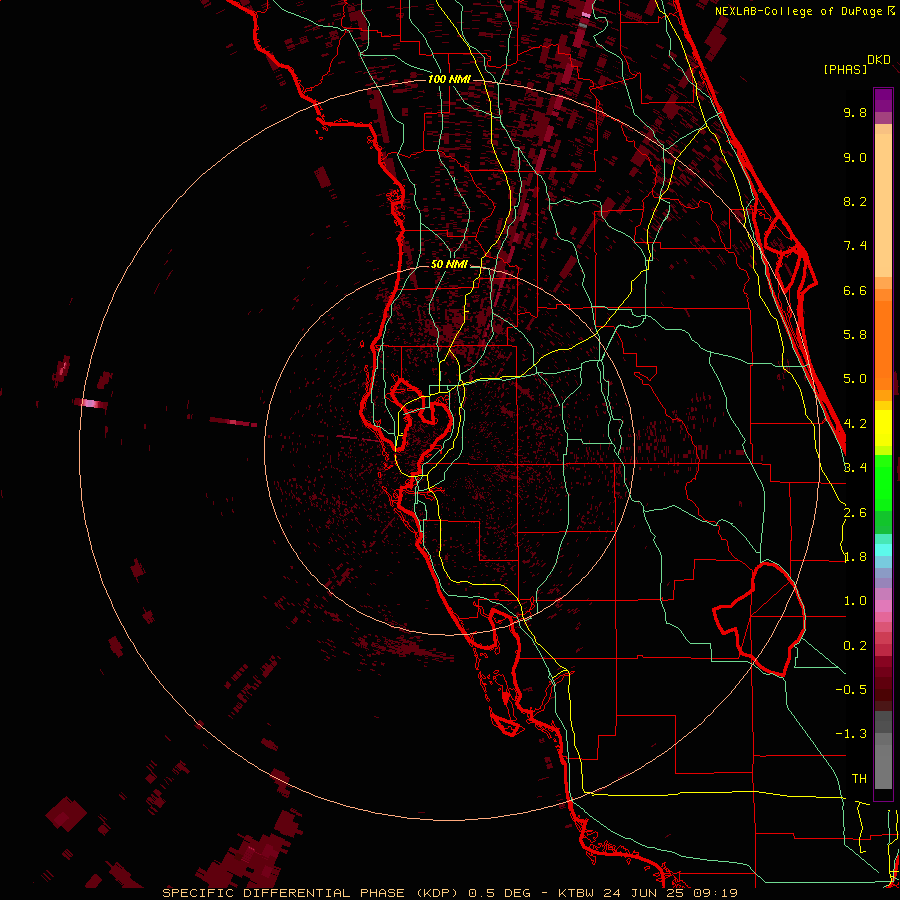Viewport: 900px width, 900px height.
Task: Click the 100 NMI range ring label
Action: (449, 79)
